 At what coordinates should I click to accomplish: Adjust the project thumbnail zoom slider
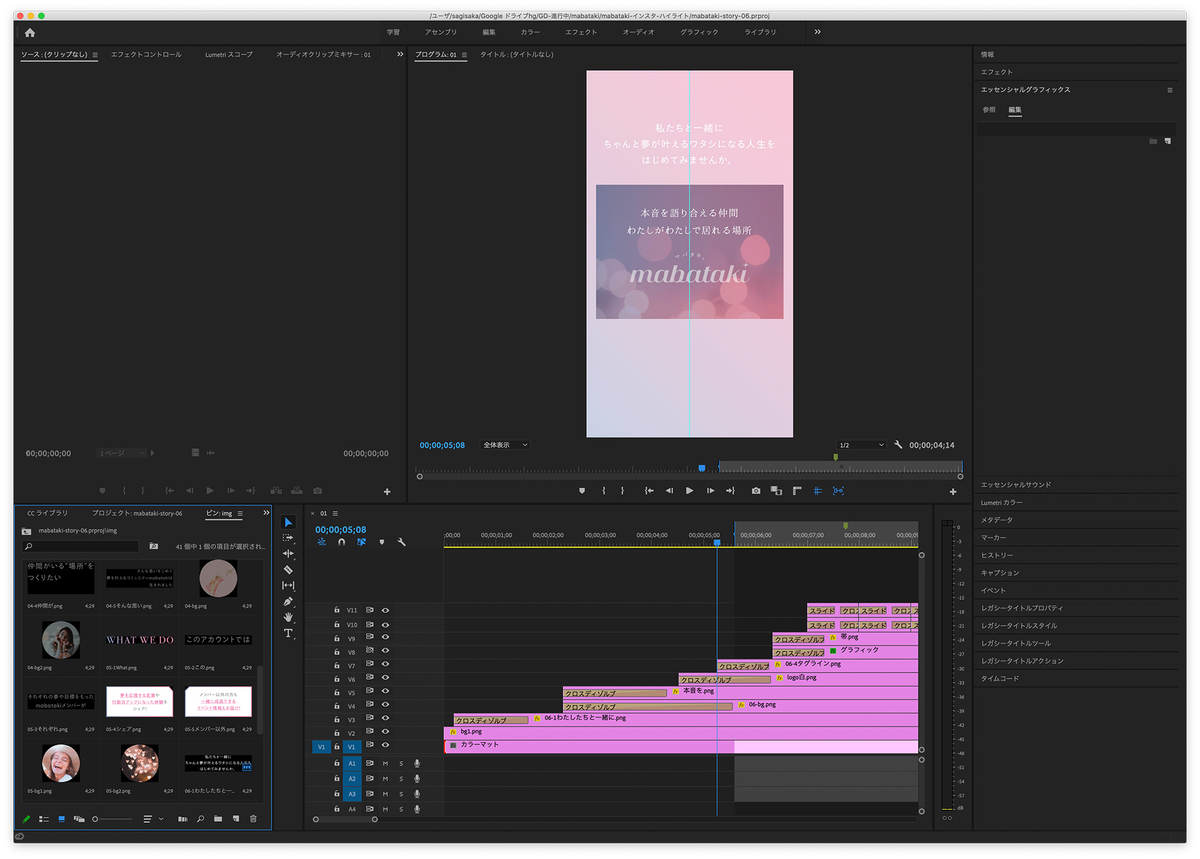pyautogui.click(x=112, y=819)
